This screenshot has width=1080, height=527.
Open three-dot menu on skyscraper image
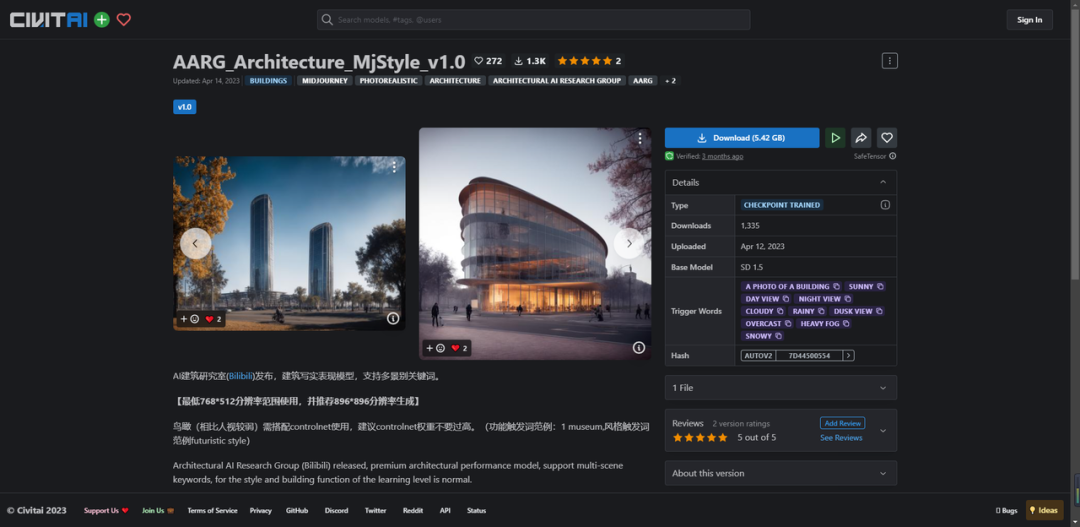[x=394, y=167]
